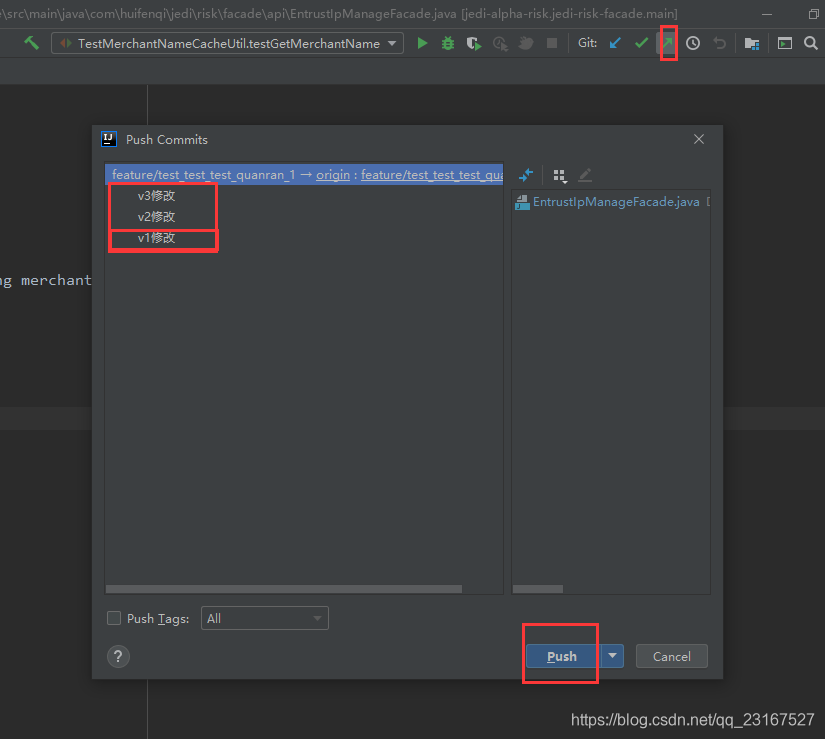Start debugging with the green bug icon
The height and width of the screenshot is (739, 825).
click(x=448, y=43)
